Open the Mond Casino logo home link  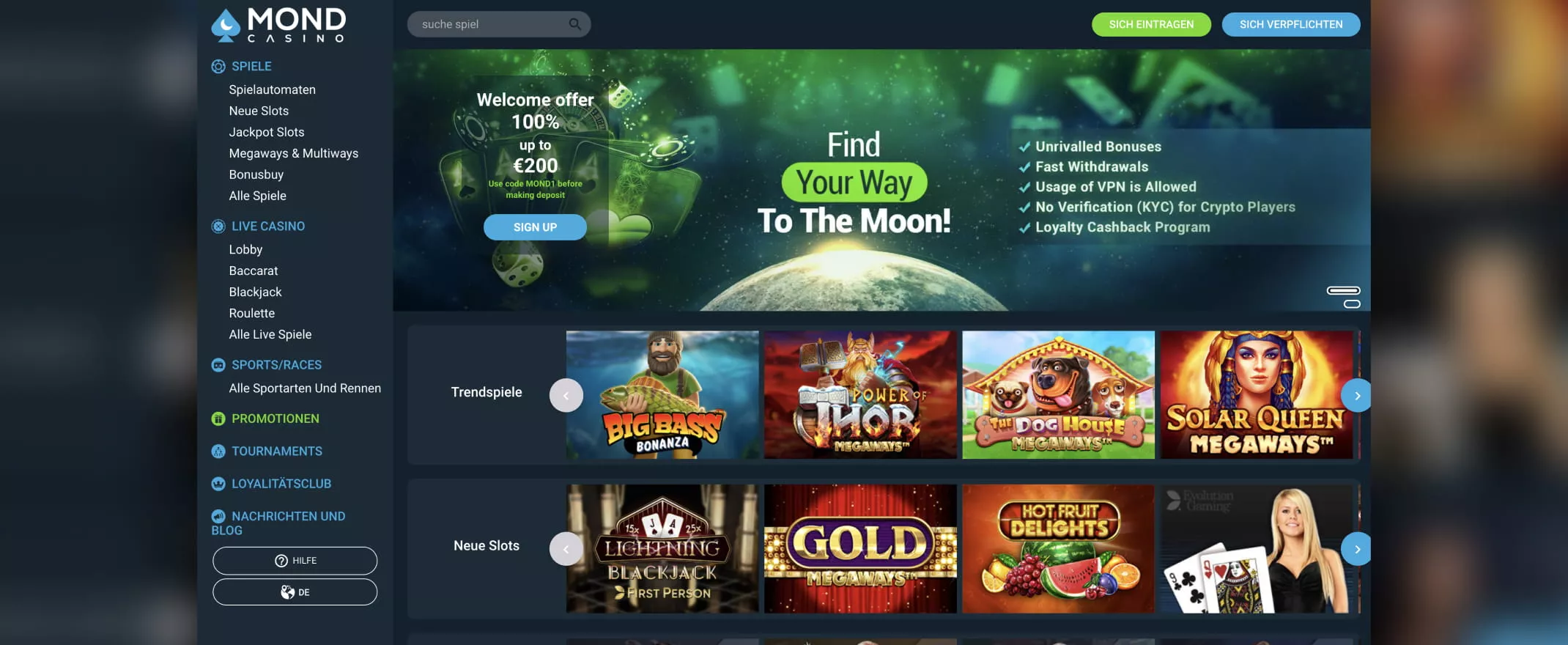point(278,25)
